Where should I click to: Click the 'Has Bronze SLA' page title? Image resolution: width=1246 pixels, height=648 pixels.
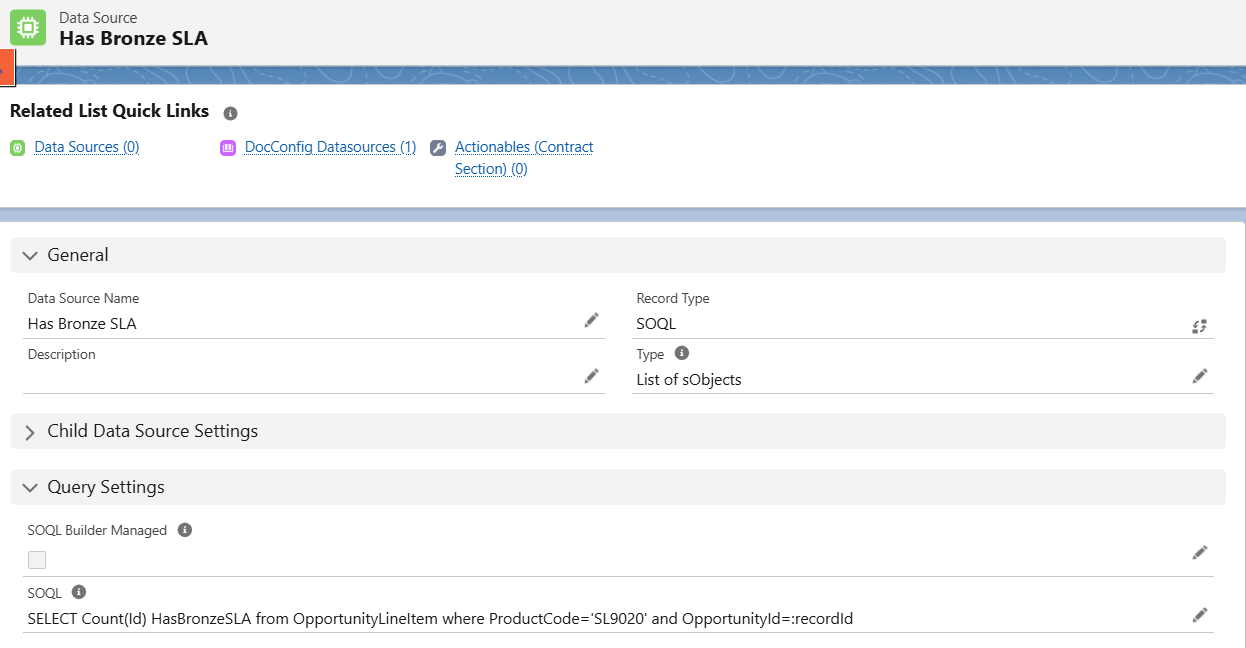(x=134, y=39)
